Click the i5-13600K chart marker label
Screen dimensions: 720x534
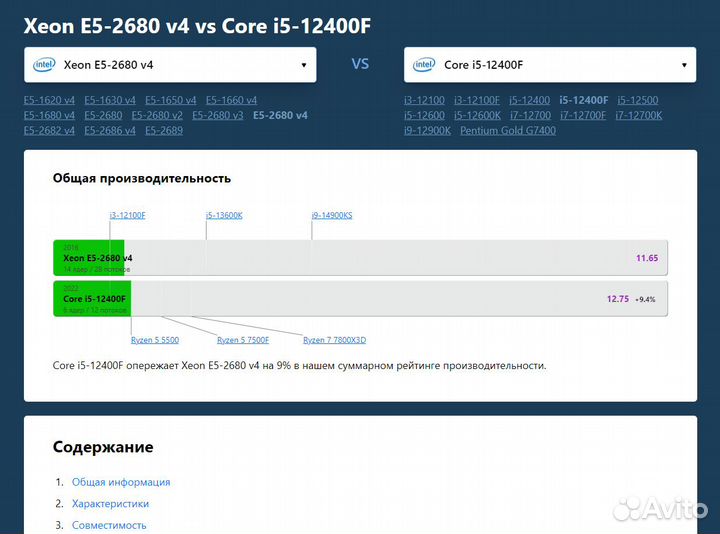point(224,215)
